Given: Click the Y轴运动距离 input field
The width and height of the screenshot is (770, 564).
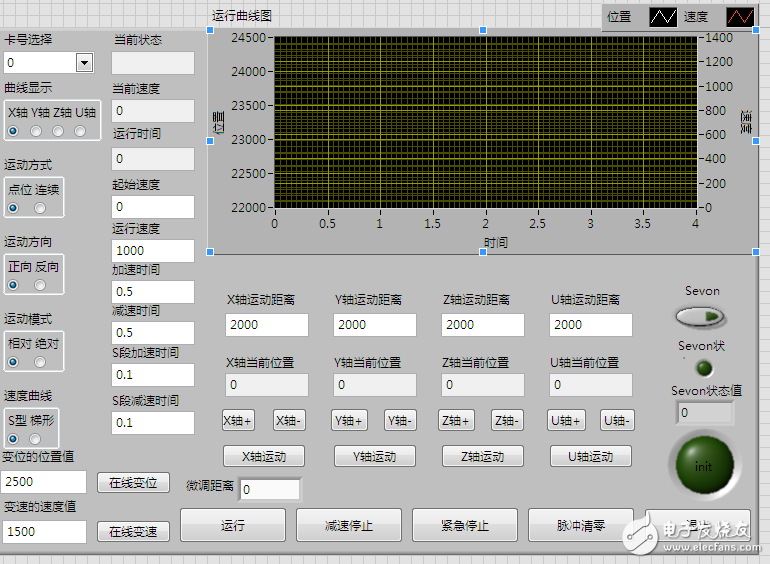Looking at the screenshot, I should (375, 325).
